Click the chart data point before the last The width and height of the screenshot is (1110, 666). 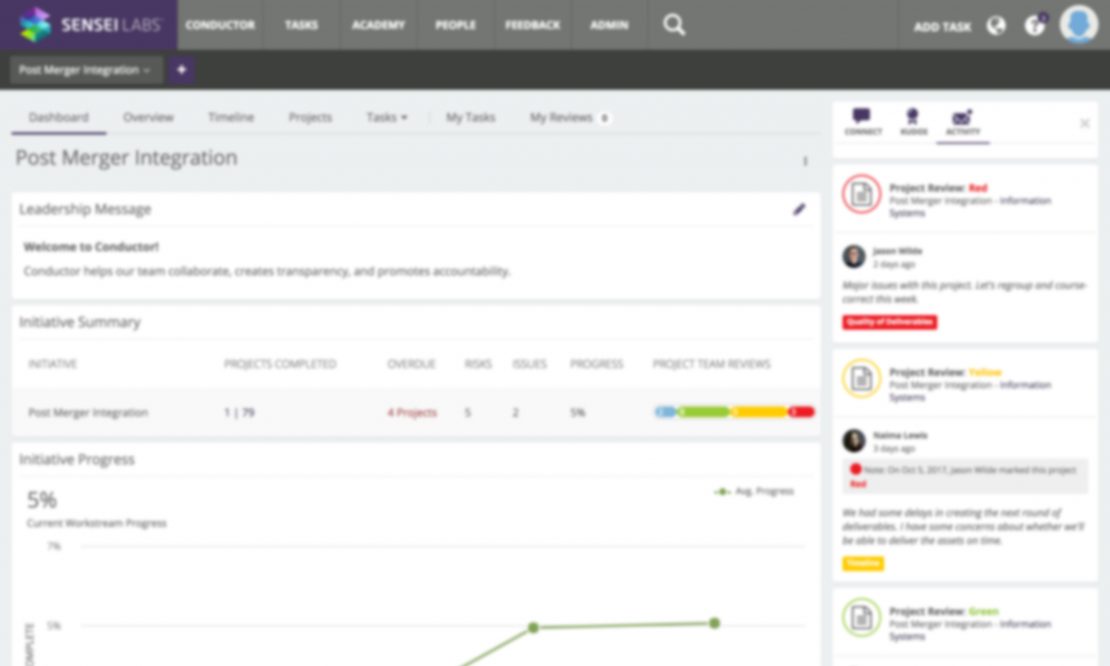pyautogui.click(x=533, y=628)
